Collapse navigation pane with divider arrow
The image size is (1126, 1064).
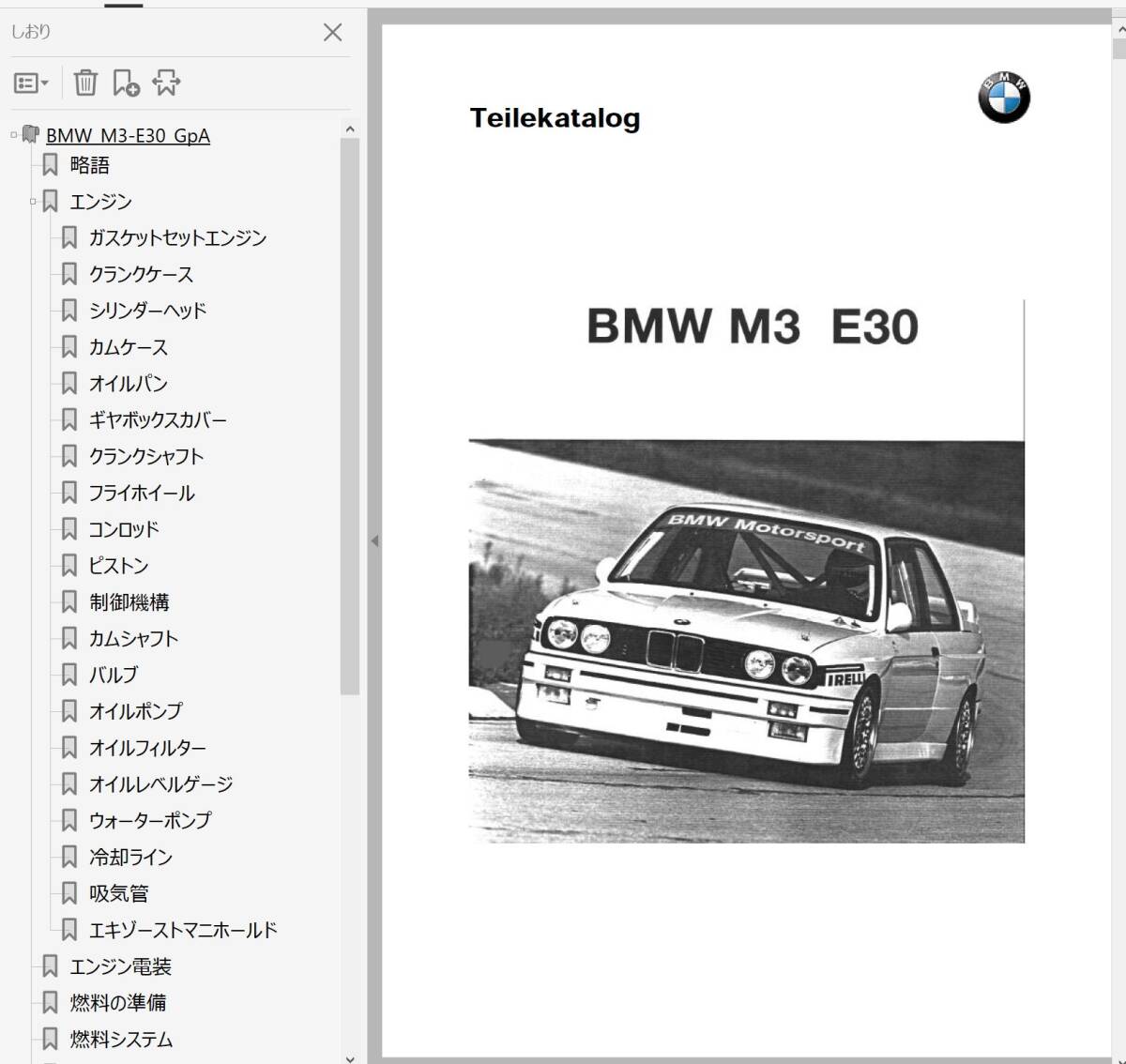pos(374,541)
